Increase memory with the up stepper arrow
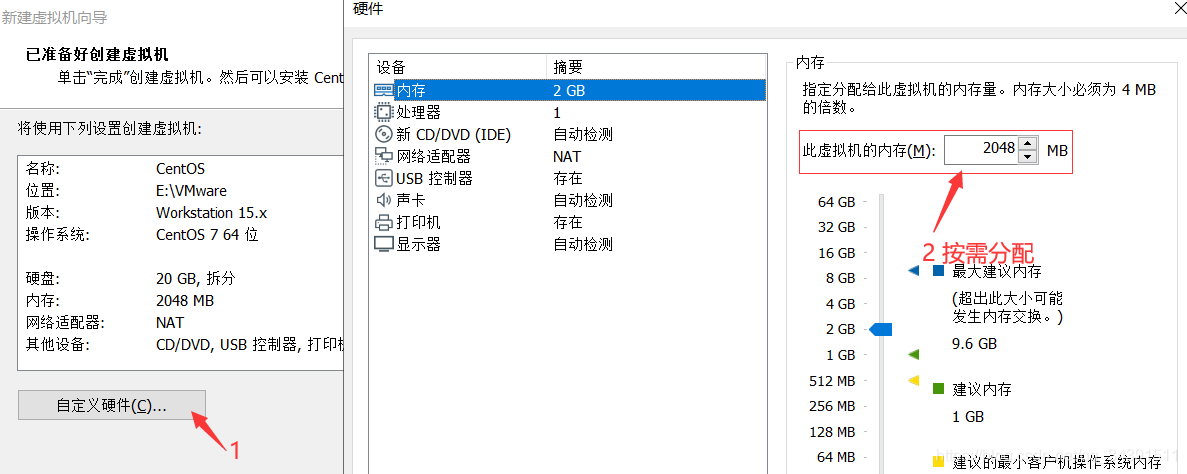This screenshot has width=1187, height=474. point(1027,143)
